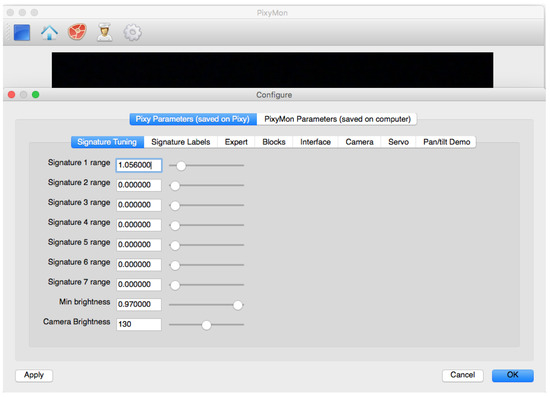
Task: Switch to the Pixy Parameters (saved on Pixy) tab
Action: 193,119
